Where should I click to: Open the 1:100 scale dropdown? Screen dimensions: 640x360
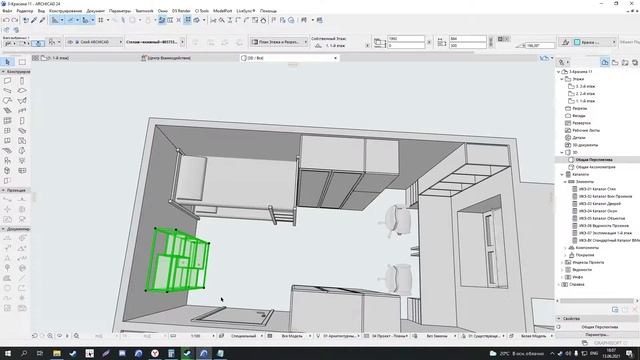click(196, 336)
